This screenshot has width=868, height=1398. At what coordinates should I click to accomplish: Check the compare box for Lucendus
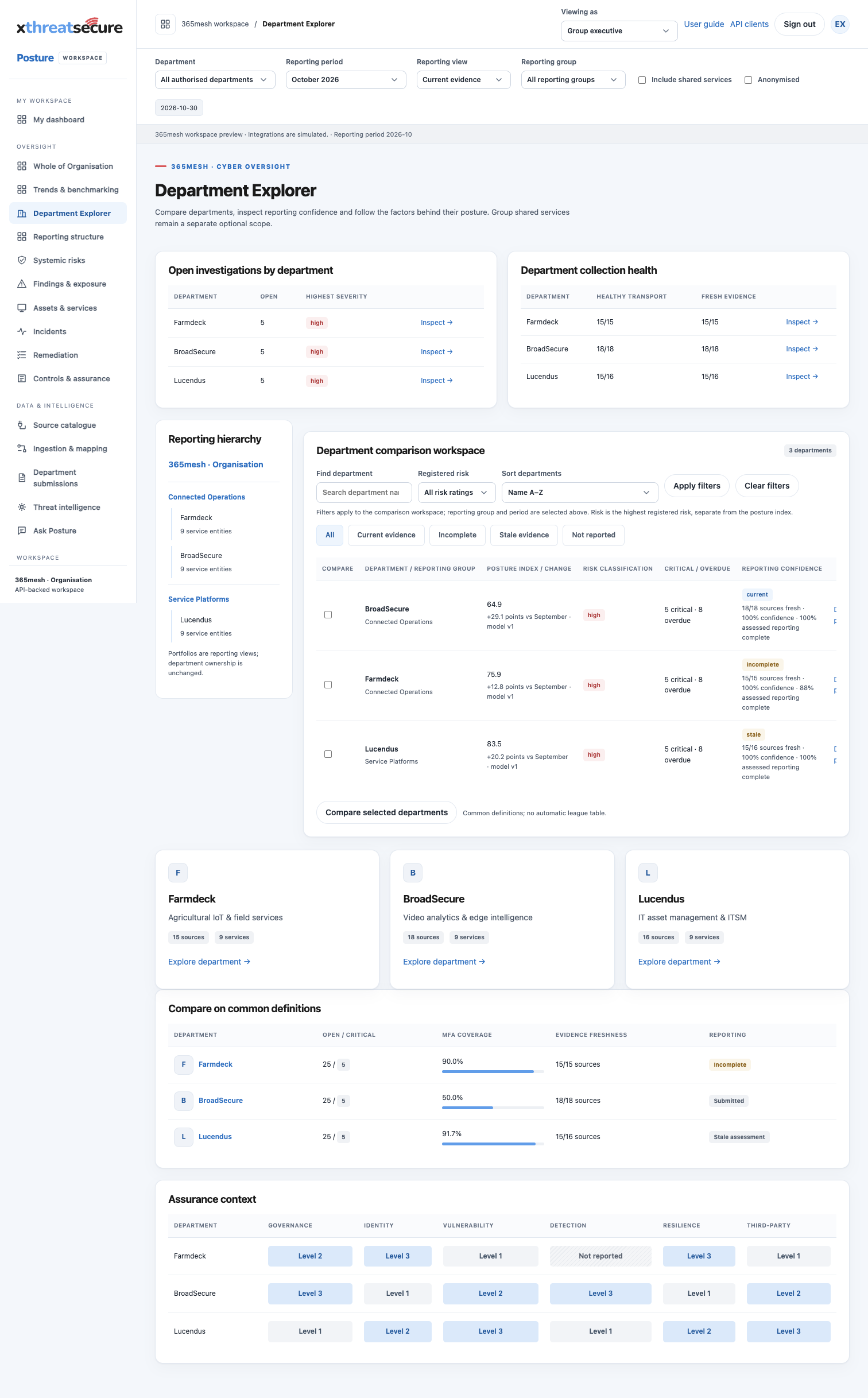(x=328, y=754)
